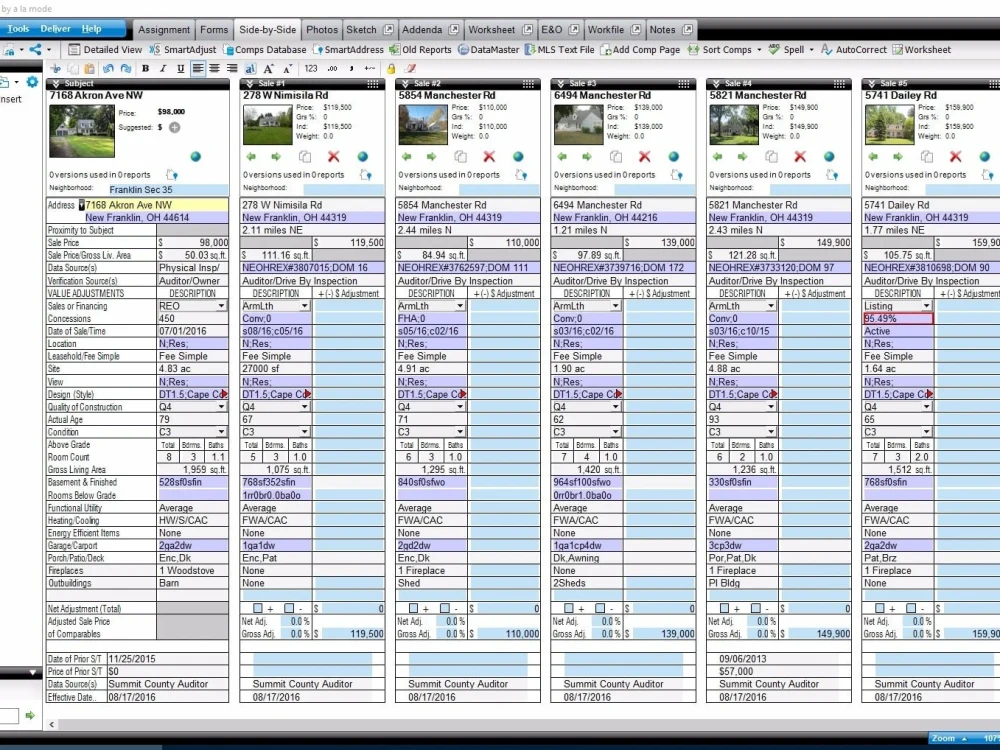Import MLS Text File
The width and height of the screenshot is (1000, 750).
(x=559, y=49)
